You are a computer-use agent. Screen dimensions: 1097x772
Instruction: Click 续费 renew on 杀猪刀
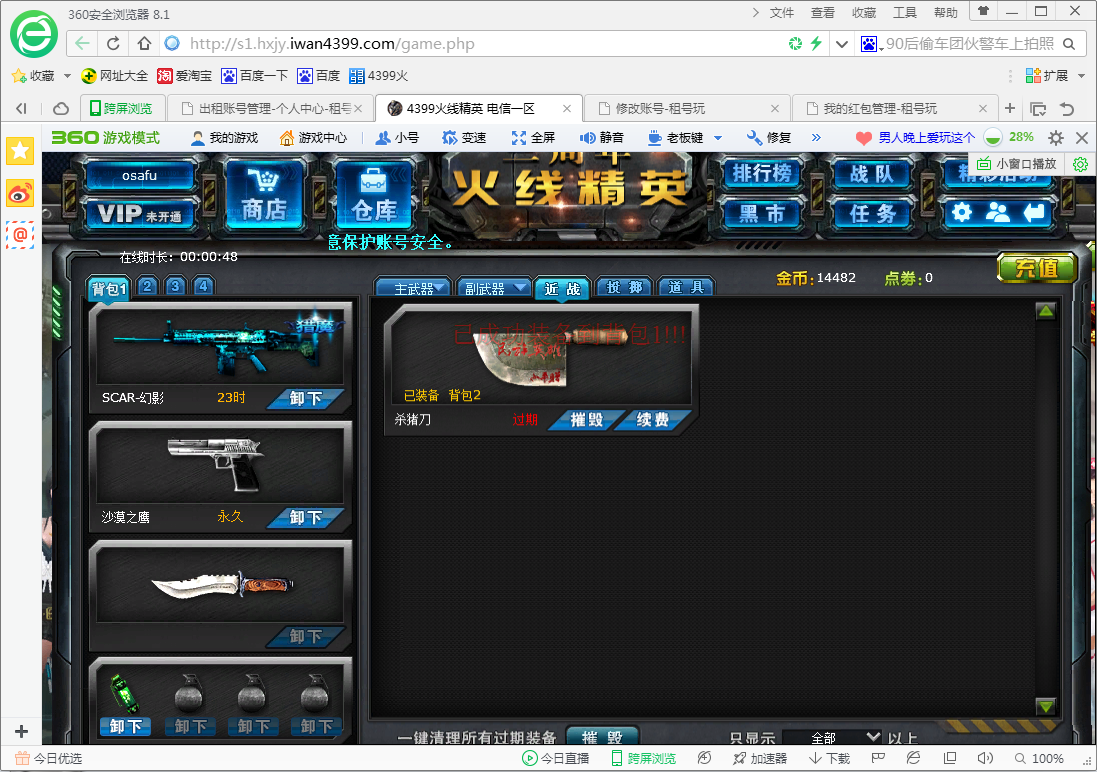[x=653, y=420]
